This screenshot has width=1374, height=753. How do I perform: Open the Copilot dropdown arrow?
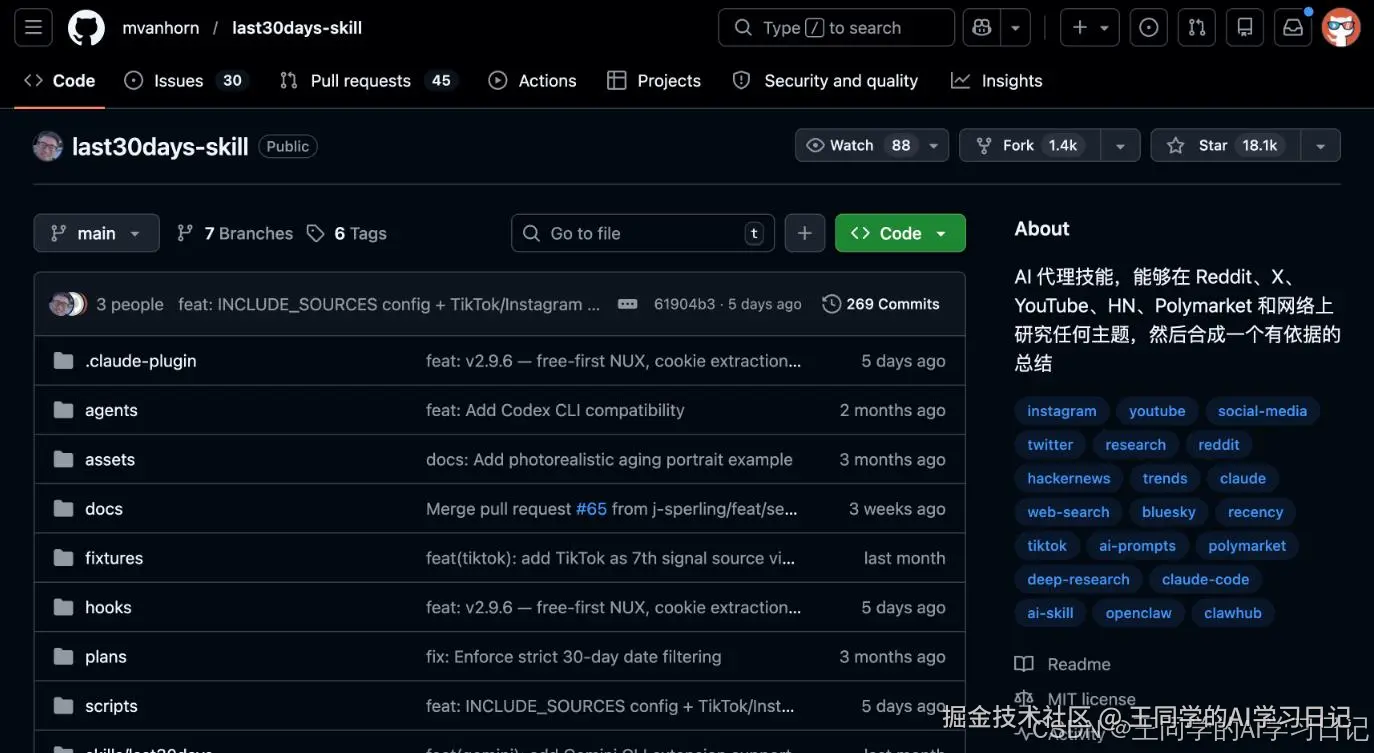tap(1016, 28)
